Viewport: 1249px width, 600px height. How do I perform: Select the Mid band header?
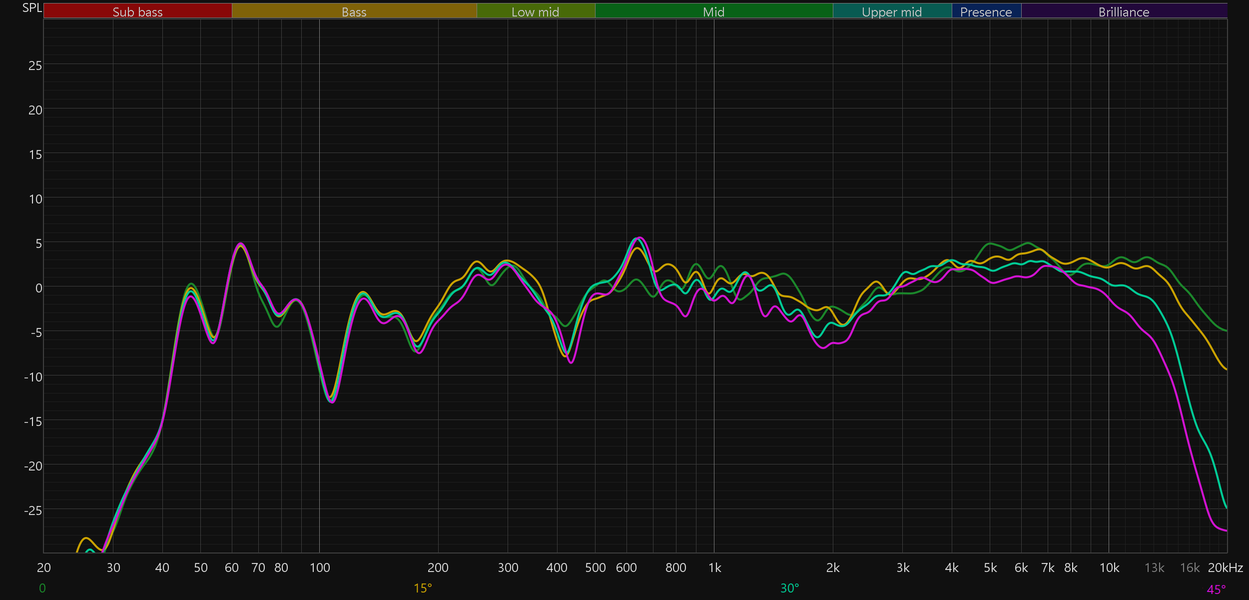click(714, 11)
